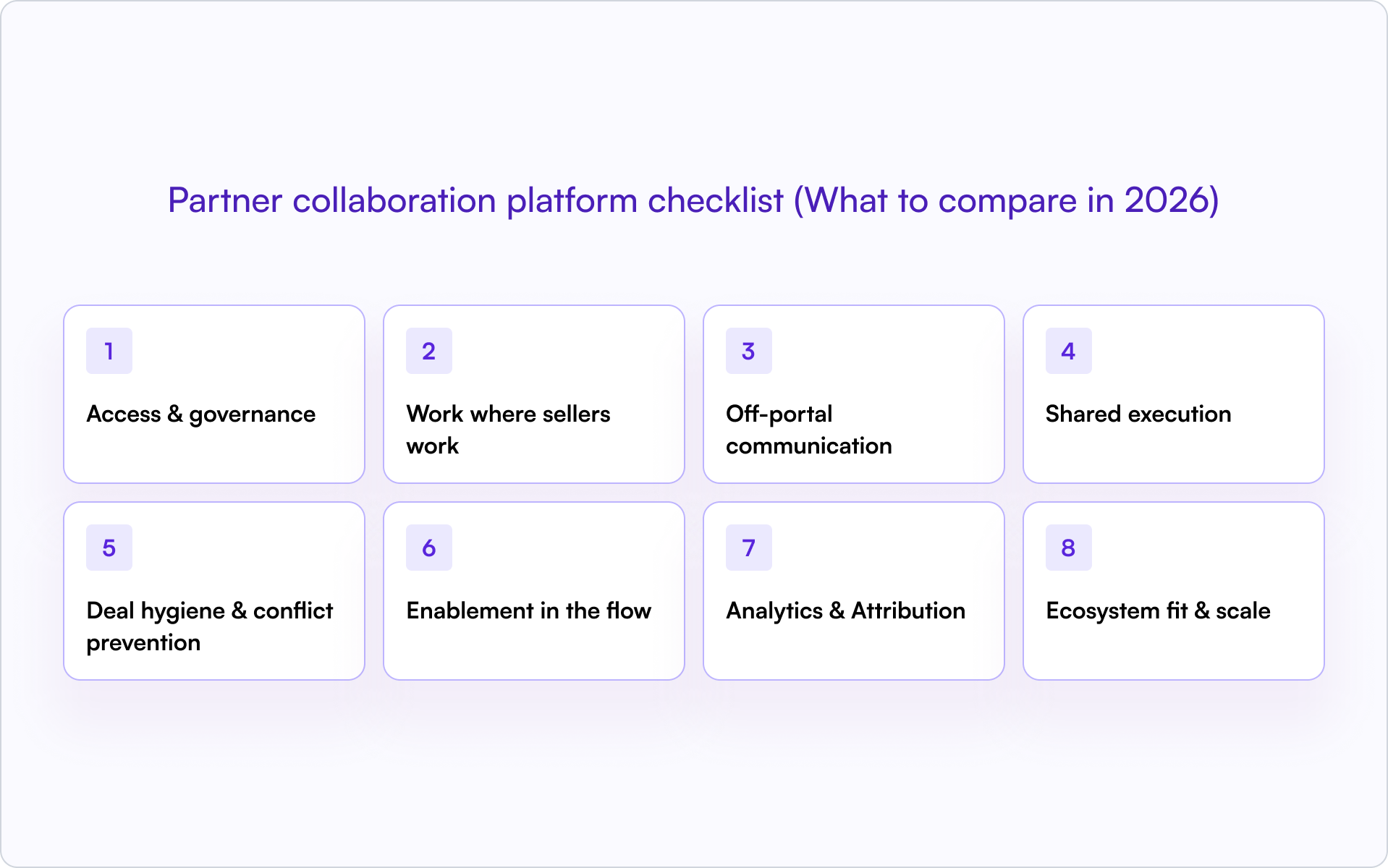This screenshot has height=868, width=1388.
Task: Select the number 5 badge
Action: pyautogui.click(x=109, y=548)
